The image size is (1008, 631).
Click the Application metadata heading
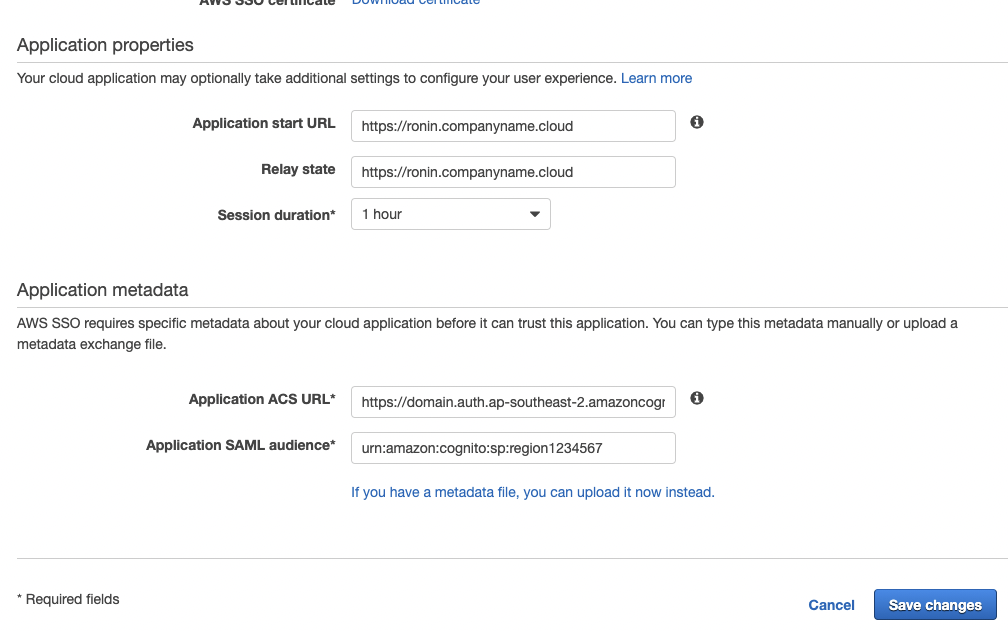102,290
